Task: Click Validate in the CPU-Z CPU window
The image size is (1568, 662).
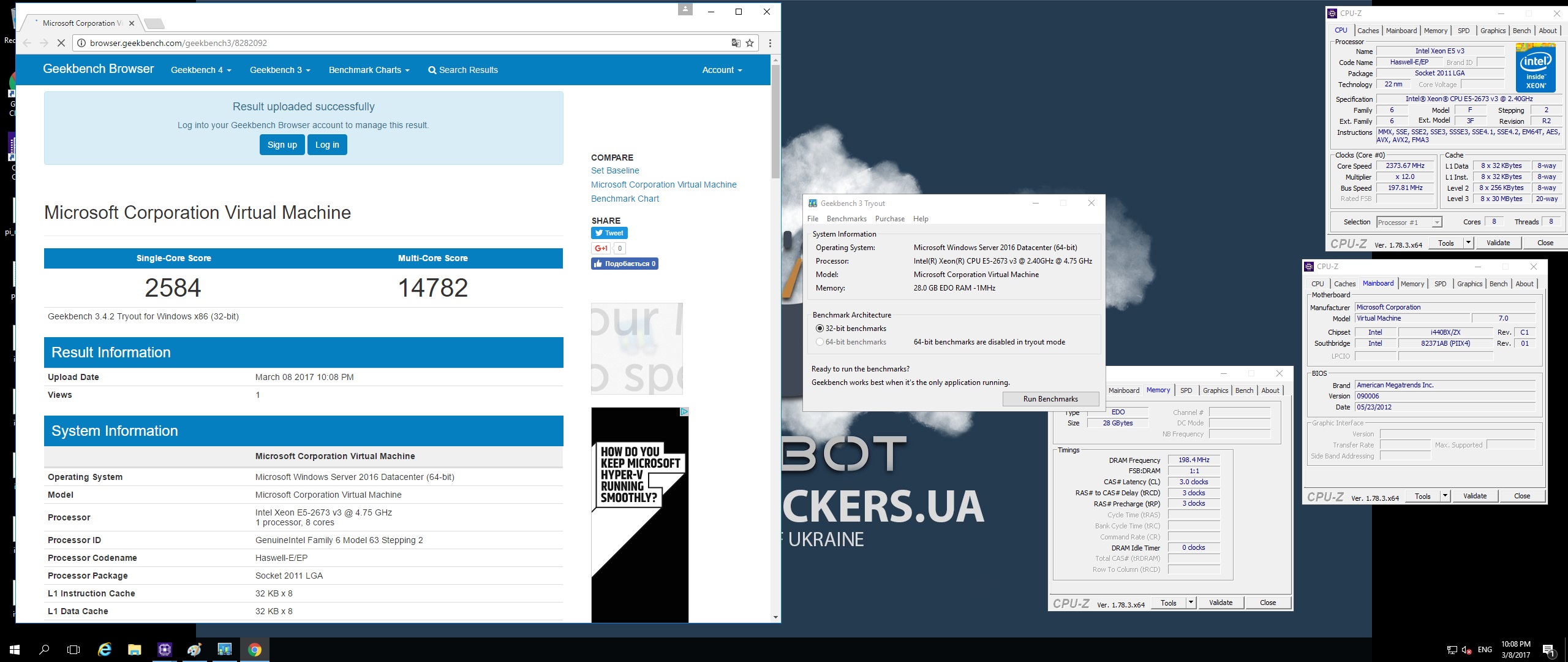Action: click(x=1498, y=243)
